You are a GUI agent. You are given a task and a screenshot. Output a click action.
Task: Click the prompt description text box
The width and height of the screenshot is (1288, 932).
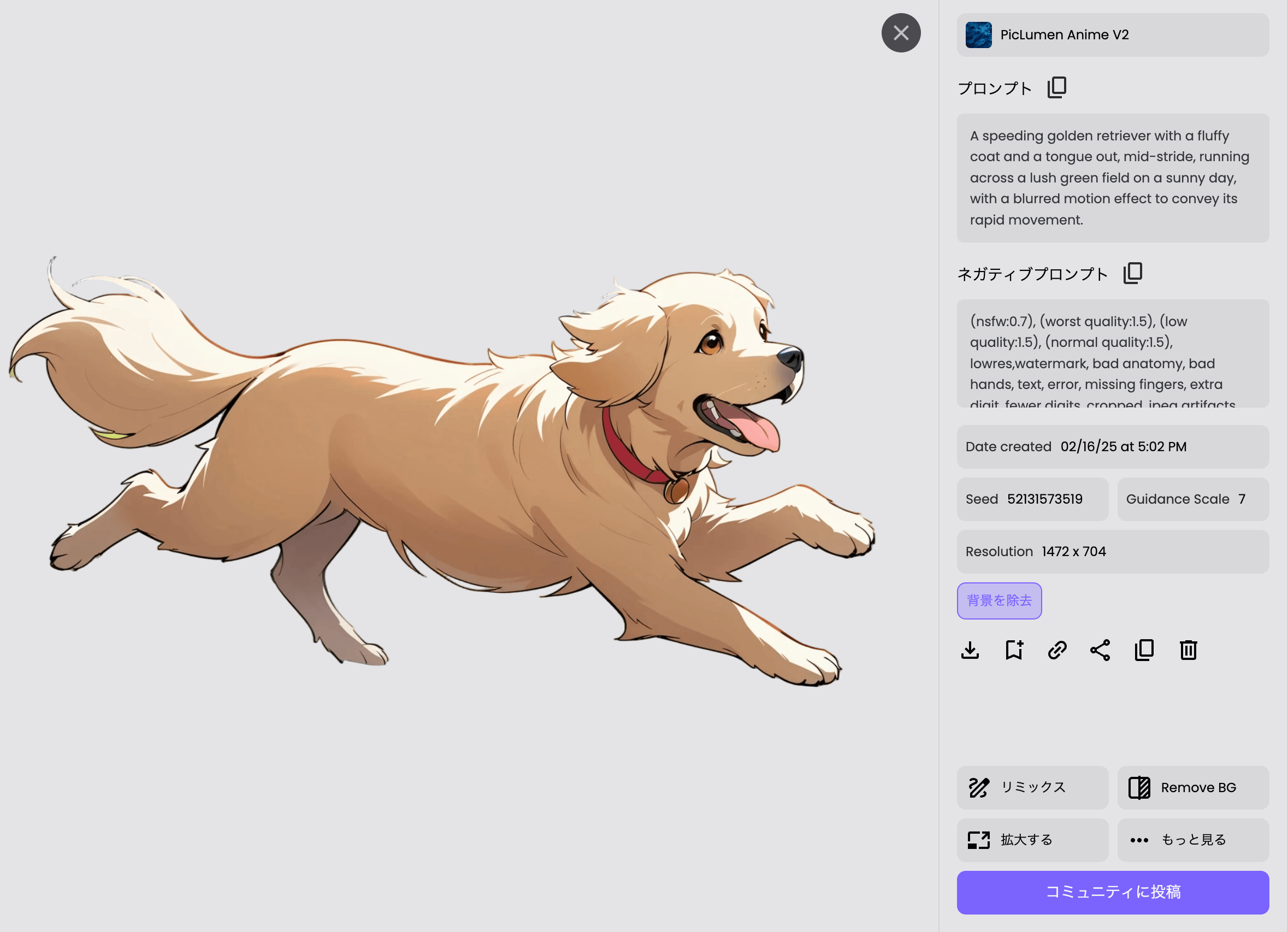click(1113, 178)
